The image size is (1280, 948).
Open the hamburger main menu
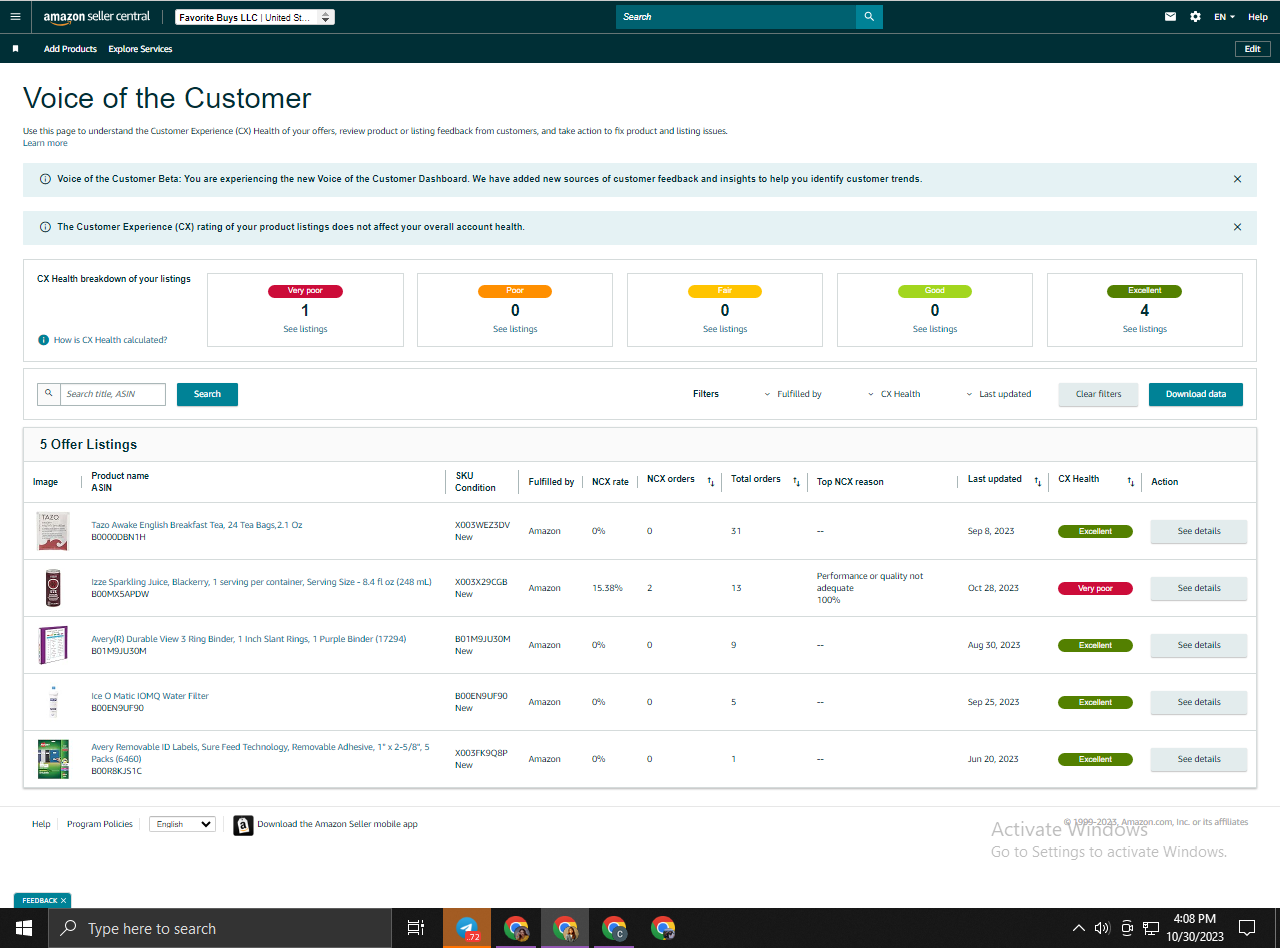click(15, 17)
